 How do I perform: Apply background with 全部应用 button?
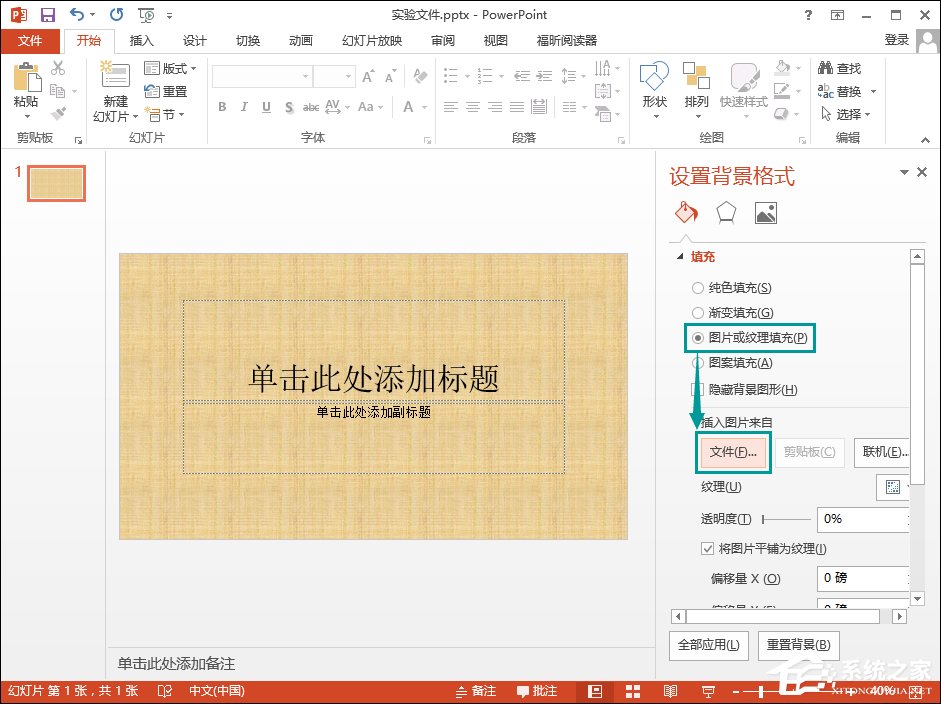[x=708, y=645]
